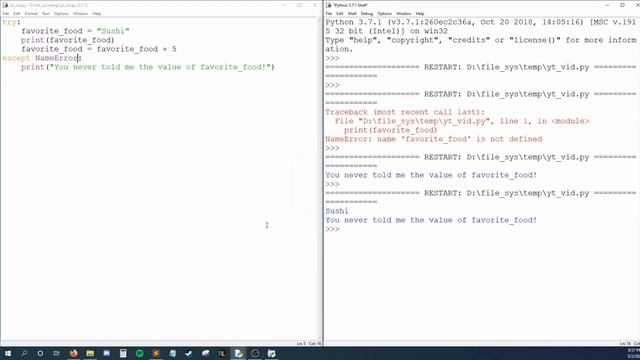
Task: Click 'NameError' in the except line
Action: click(x=56, y=58)
